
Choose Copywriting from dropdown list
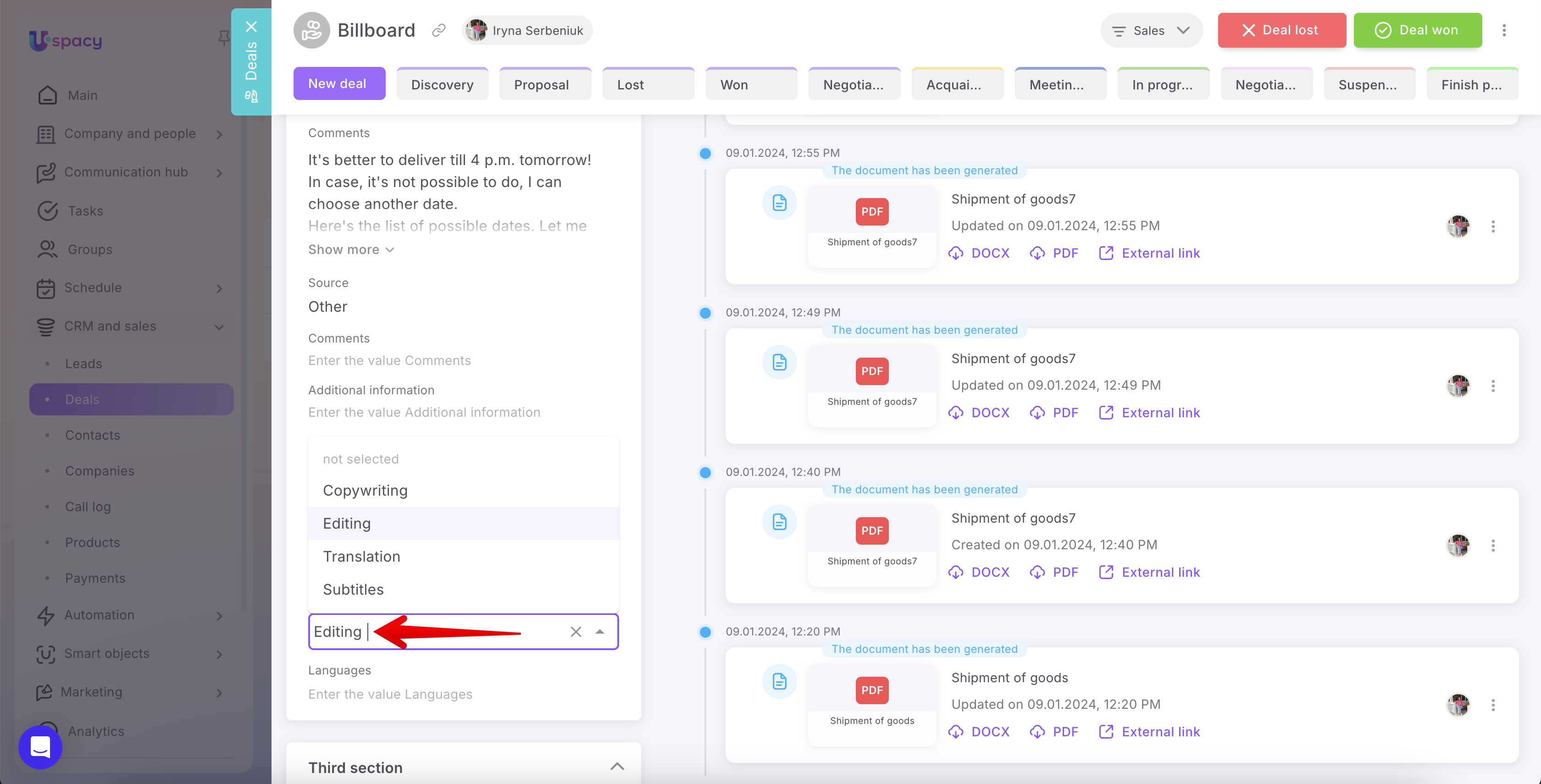[x=463, y=491]
